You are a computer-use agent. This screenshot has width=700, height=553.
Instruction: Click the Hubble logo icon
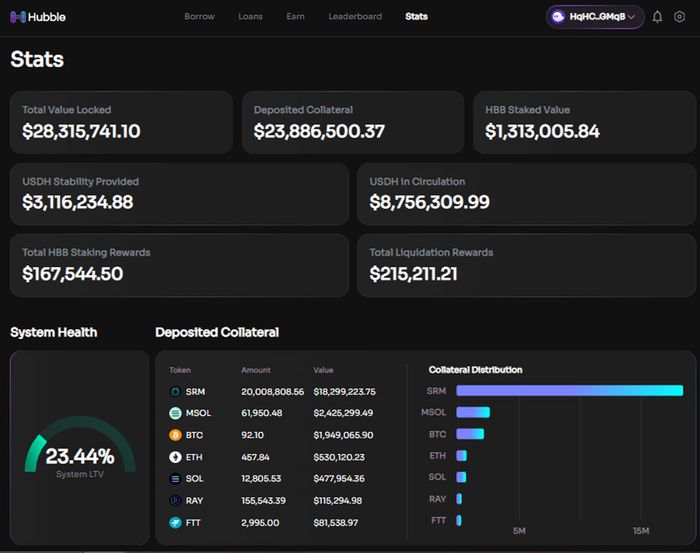click(x=18, y=17)
